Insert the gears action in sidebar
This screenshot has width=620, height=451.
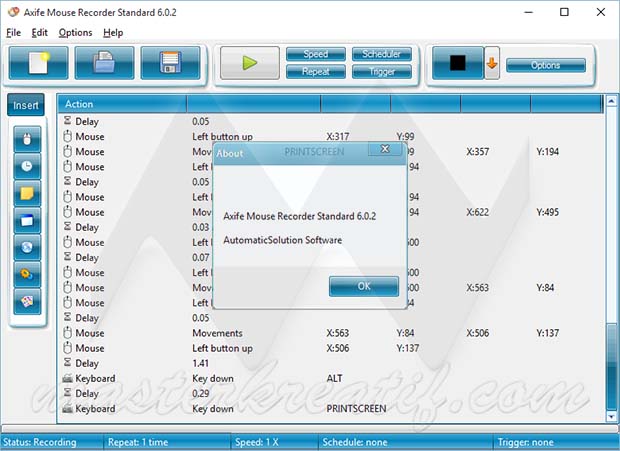27,274
